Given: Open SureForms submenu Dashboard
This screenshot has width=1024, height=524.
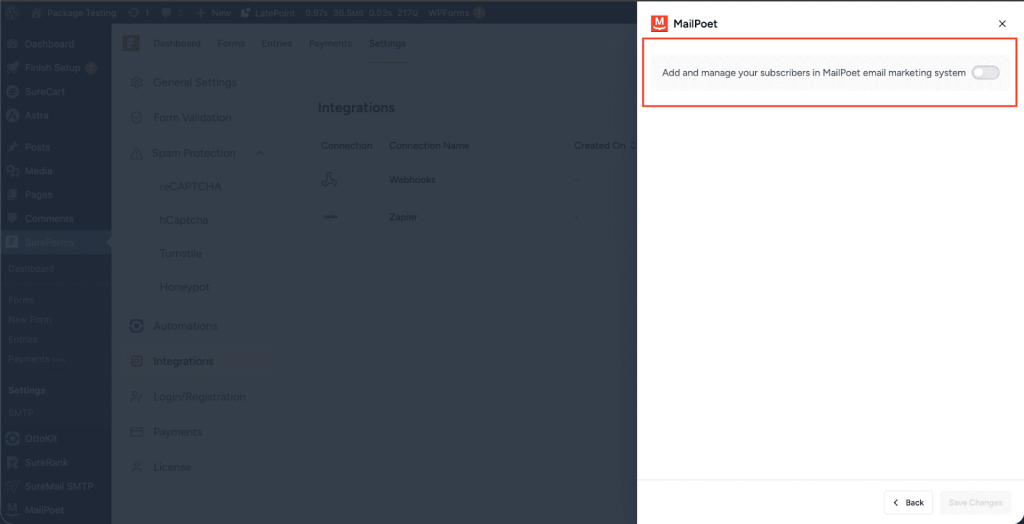Looking at the screenshot, I should pos(31,269).
